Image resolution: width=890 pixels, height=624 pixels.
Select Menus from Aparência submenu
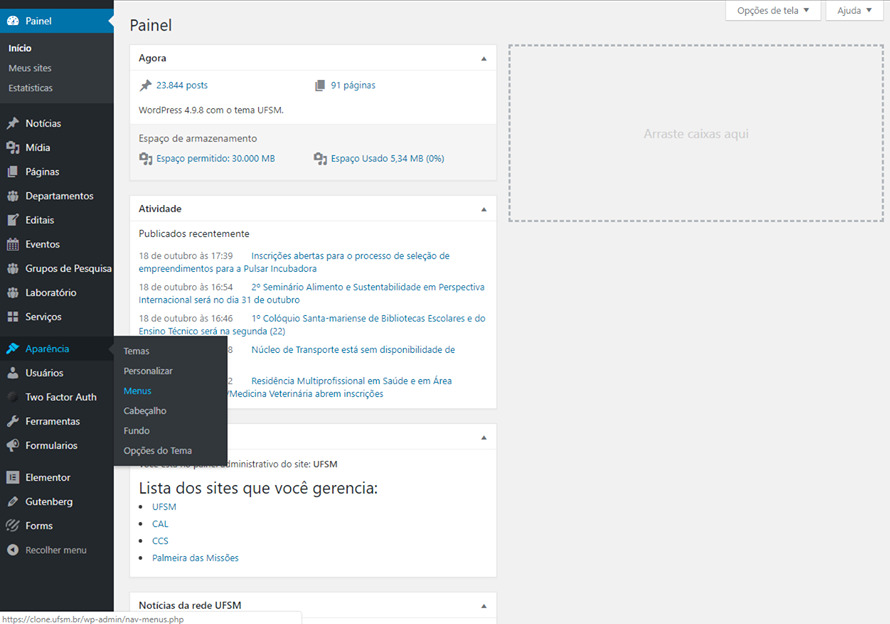[137, 391]
